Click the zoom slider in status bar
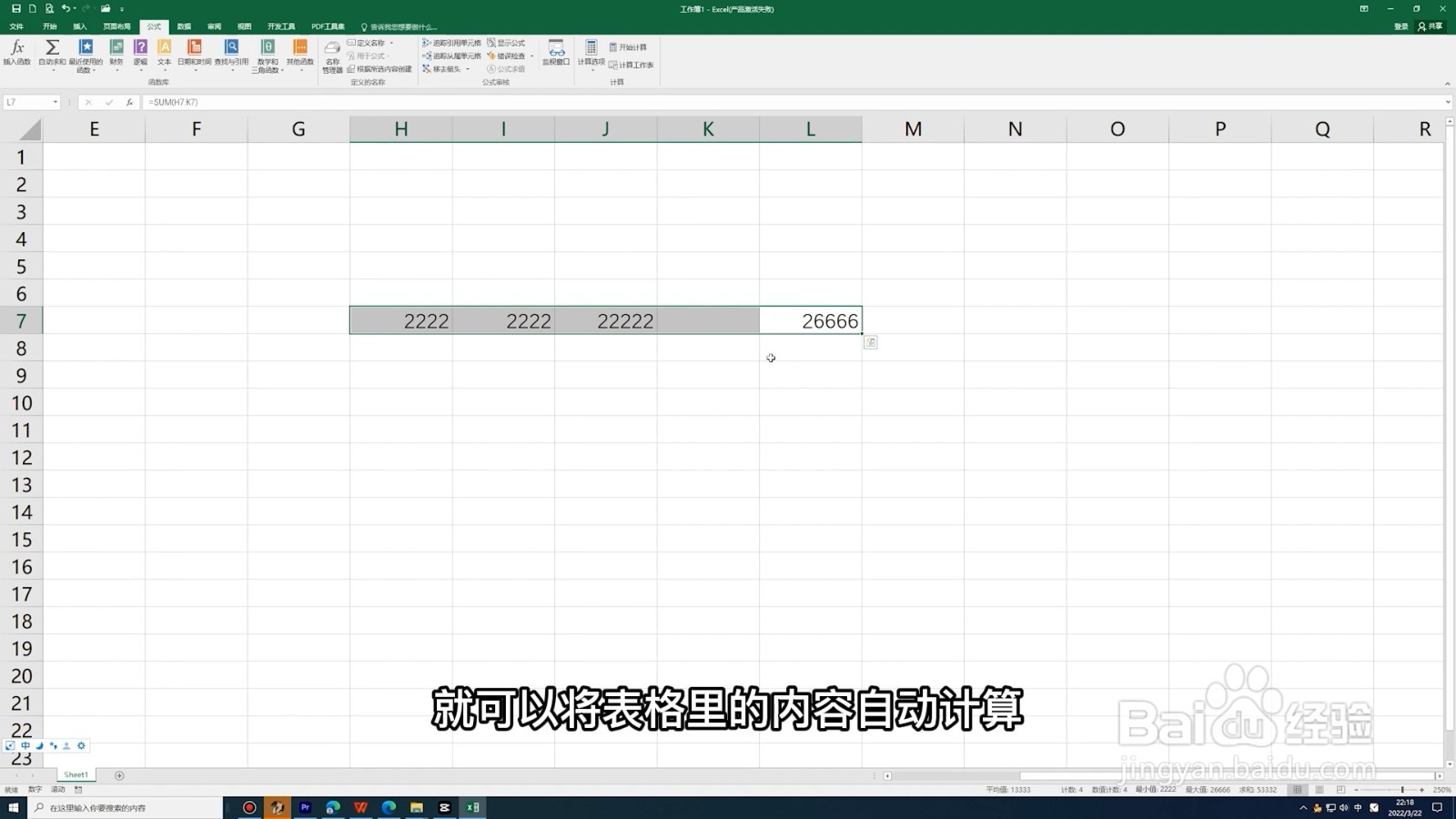Image resolution: width=1456 pixels, height=819 pixels. (x=1389, y=790)
